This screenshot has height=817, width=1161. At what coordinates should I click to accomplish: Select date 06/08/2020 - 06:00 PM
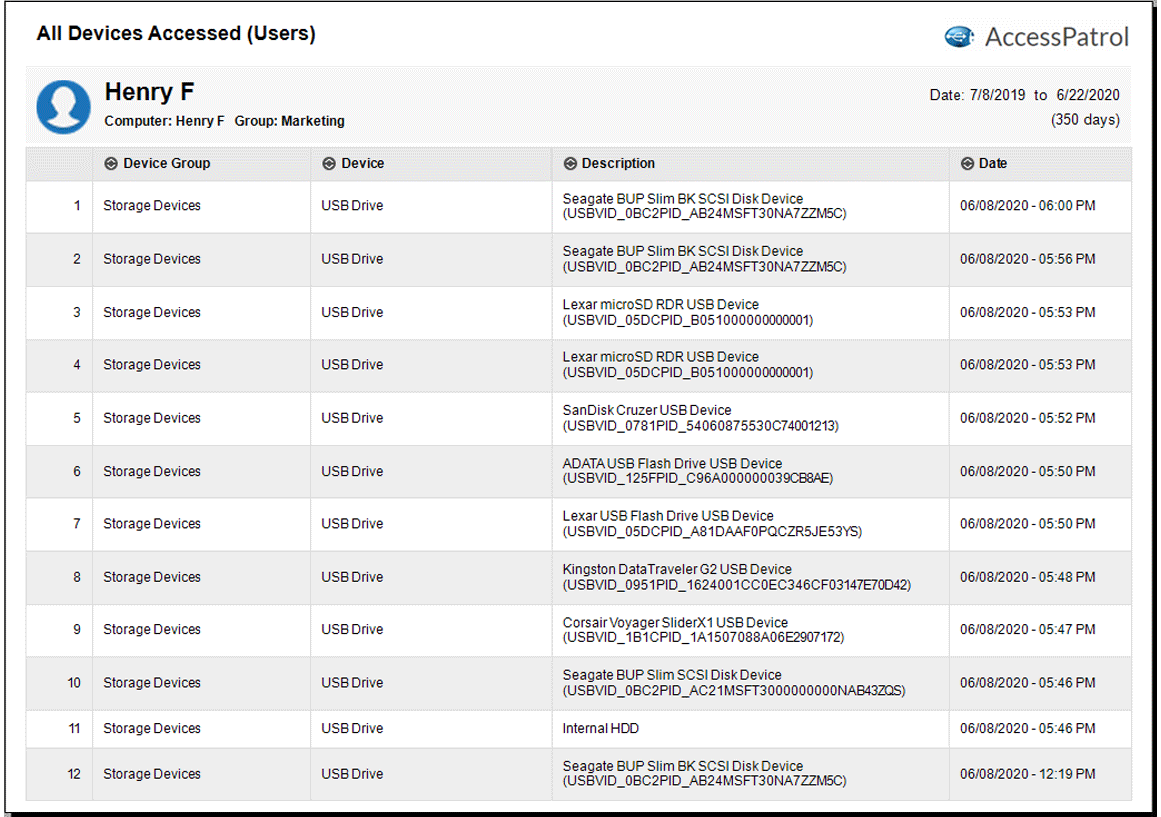click(x=1028, y=206)
